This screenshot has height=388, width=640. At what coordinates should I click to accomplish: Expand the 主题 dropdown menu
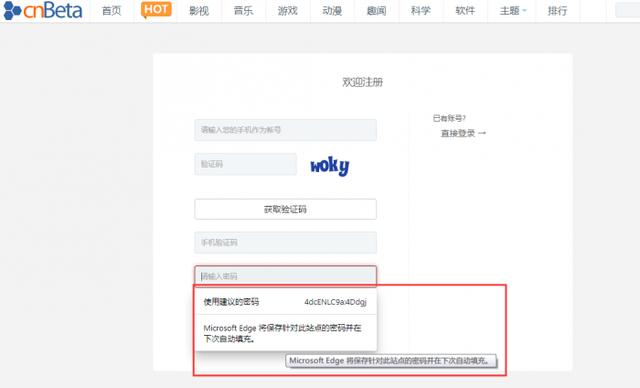[513, 11]
